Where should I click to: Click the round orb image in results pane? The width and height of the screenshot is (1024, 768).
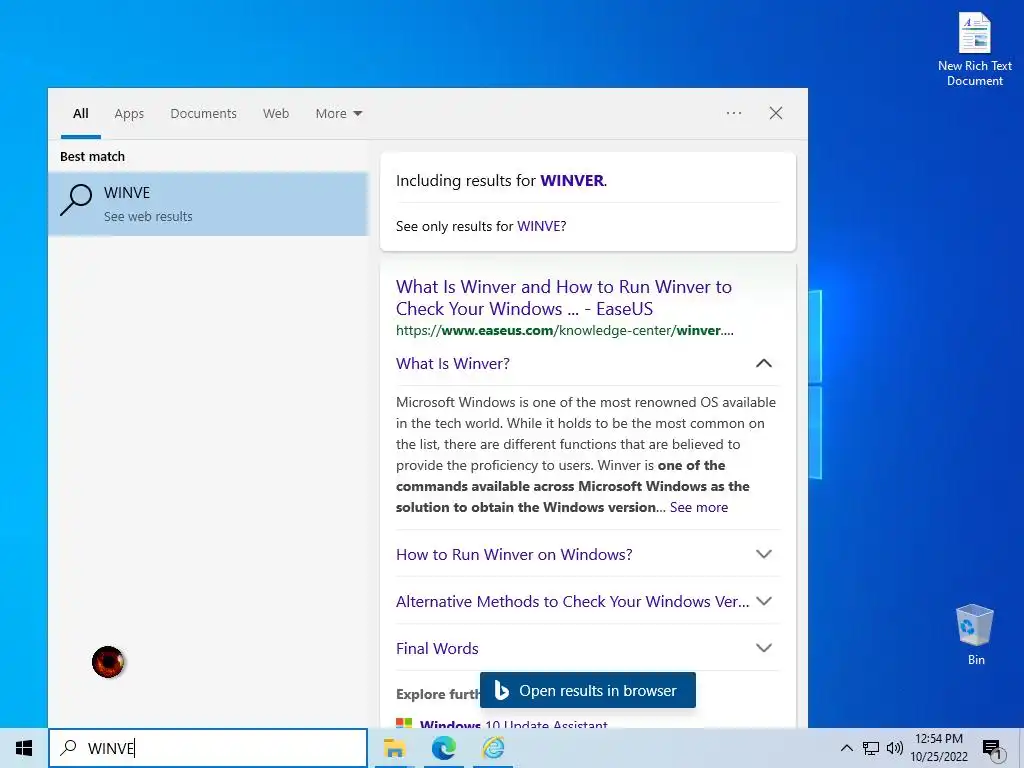point(108,662)
